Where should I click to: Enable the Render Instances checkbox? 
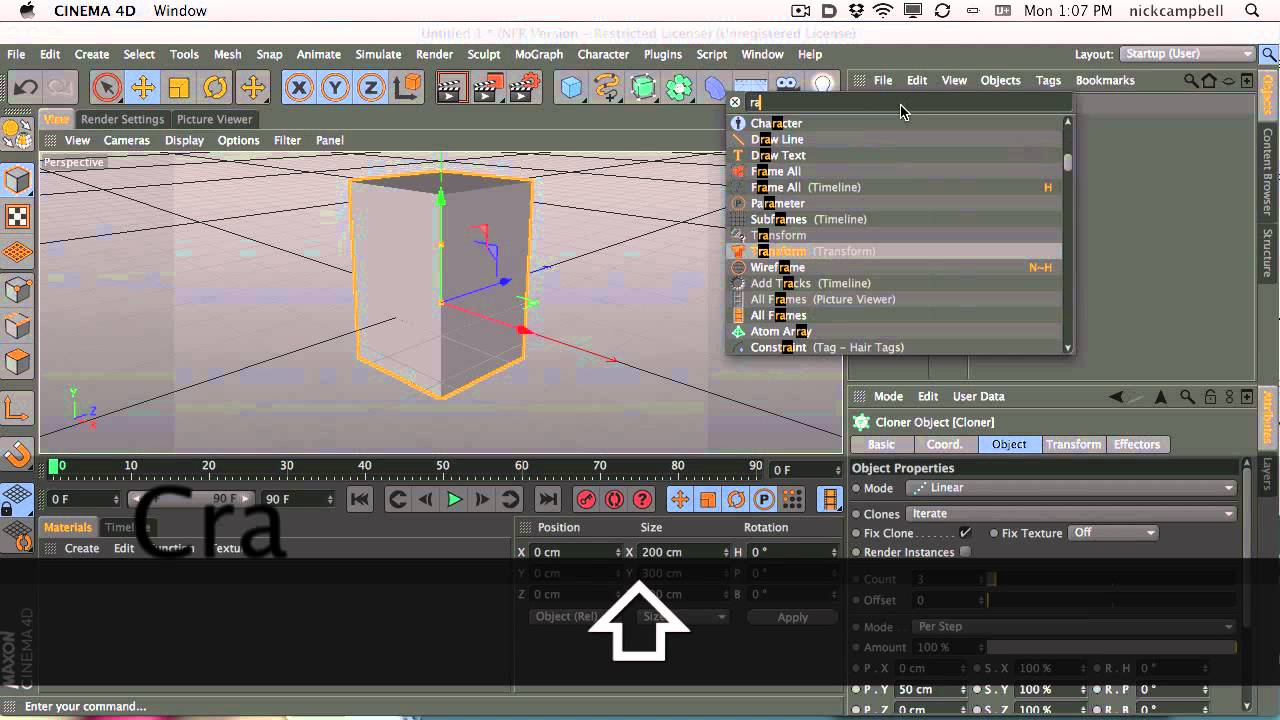coord(965,552)
